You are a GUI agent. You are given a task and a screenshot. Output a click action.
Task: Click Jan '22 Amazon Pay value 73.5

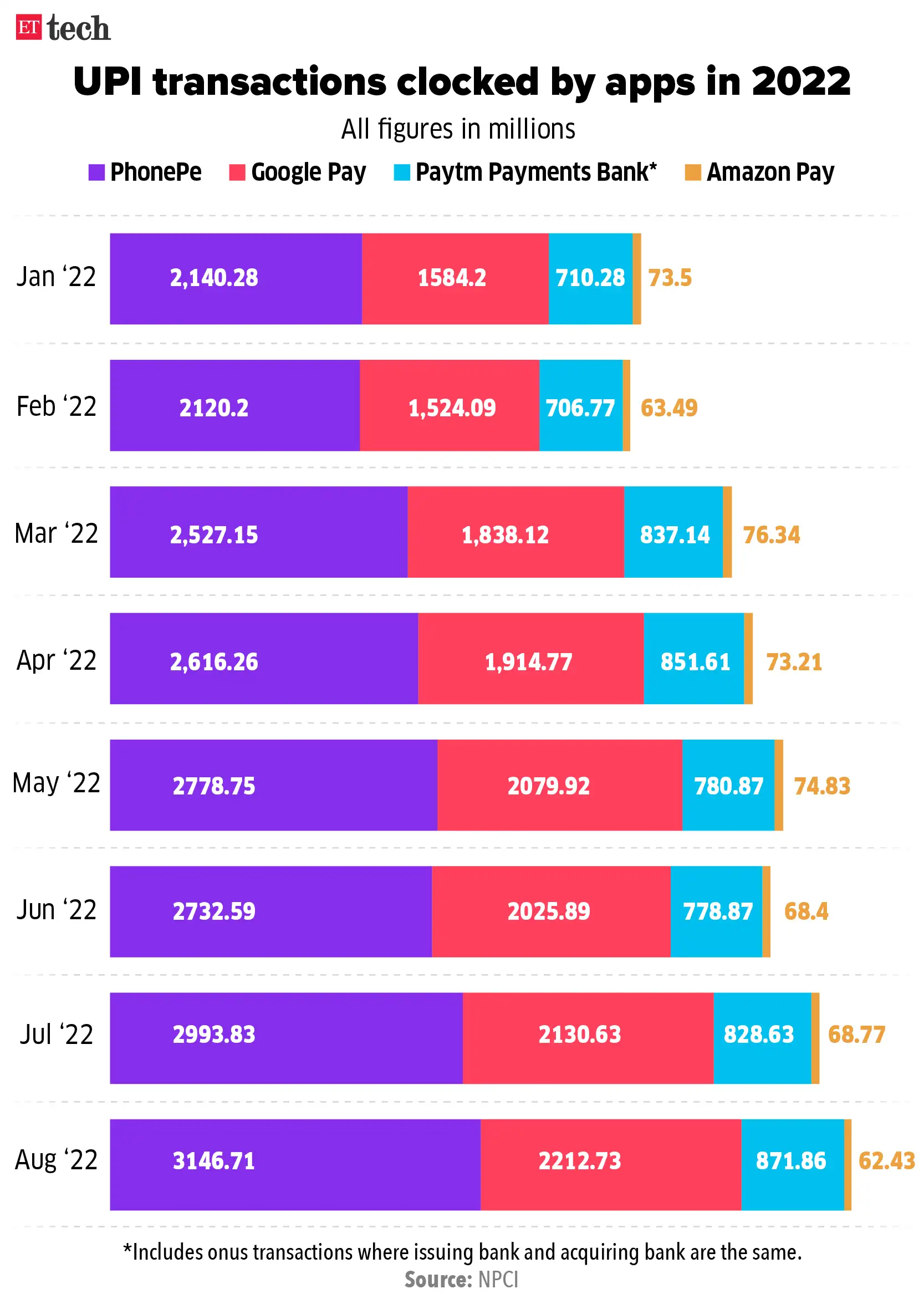coord(670,278)
